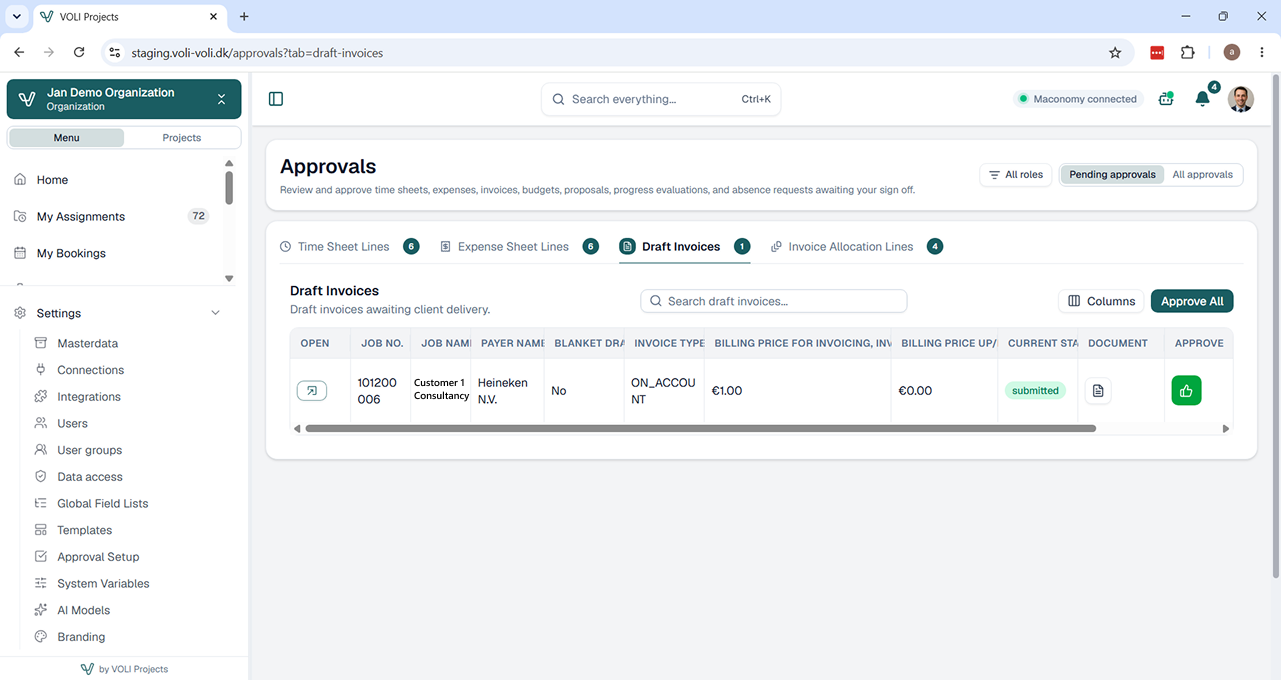The height and width of the screenshot is (680, 1281).
Task: Open Users settings
Action: coord(72,424)
